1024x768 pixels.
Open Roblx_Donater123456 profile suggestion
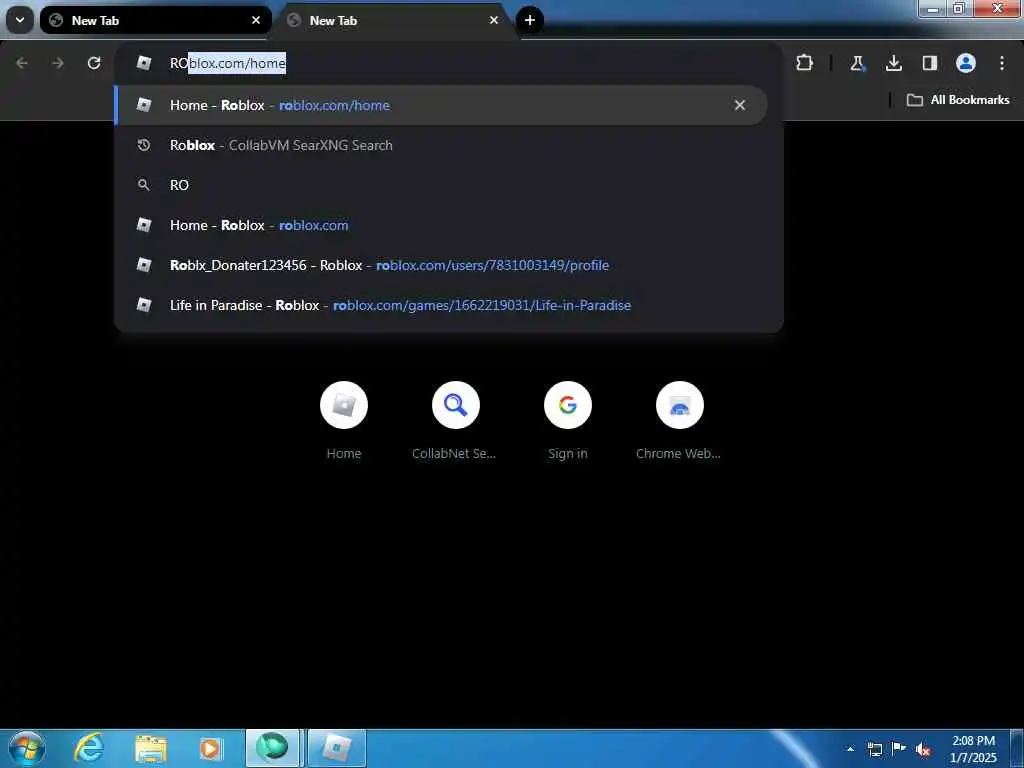(440, 265)
